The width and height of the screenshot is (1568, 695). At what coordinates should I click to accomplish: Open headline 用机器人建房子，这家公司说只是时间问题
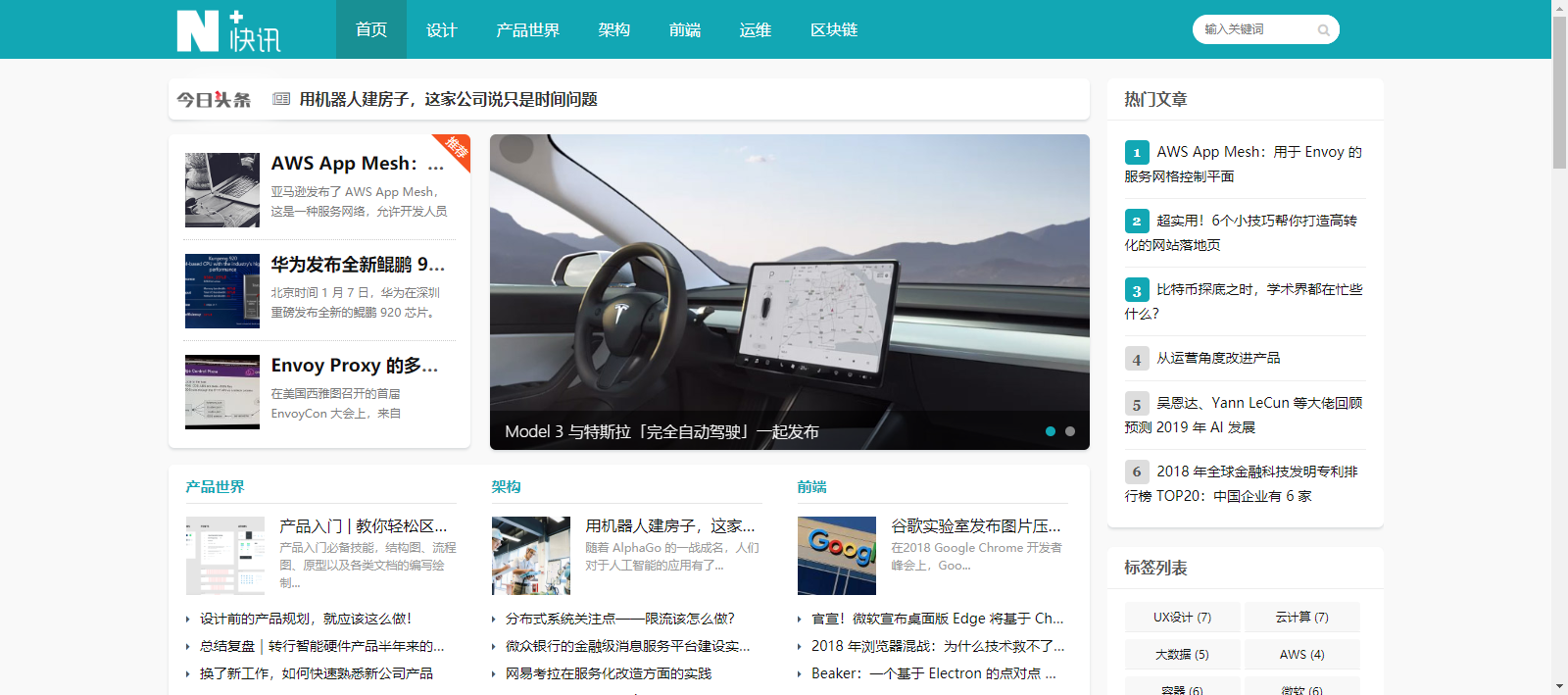[x=448, y=99]
